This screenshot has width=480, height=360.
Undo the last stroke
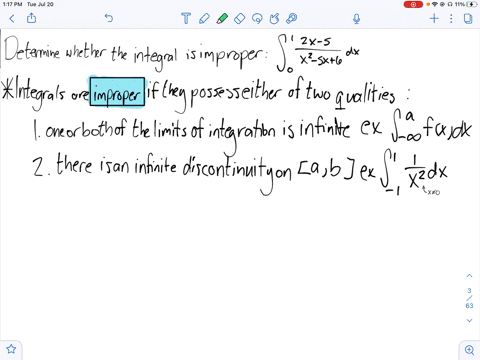109,18
